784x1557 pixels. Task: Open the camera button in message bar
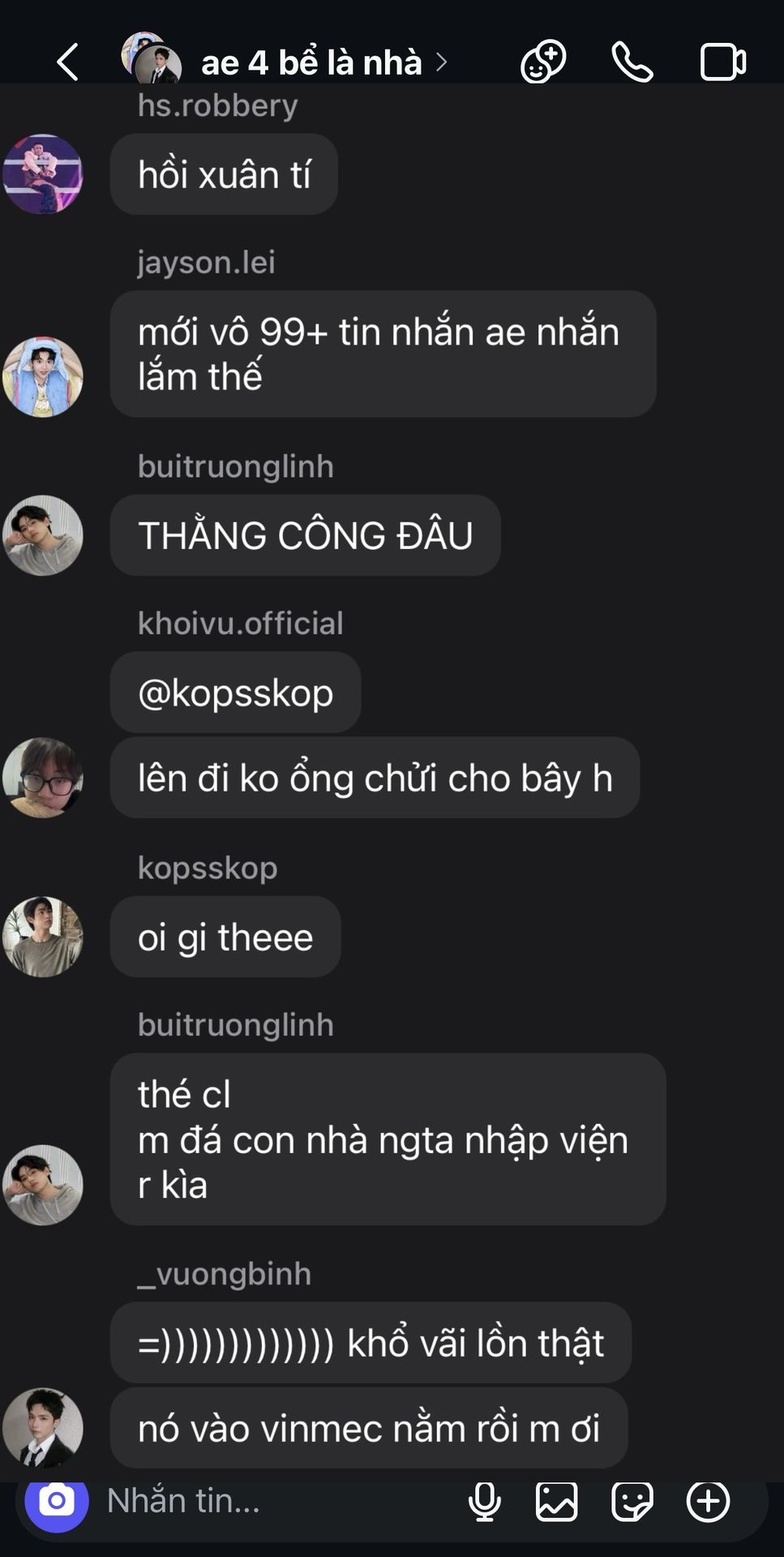coord(57,1501)
